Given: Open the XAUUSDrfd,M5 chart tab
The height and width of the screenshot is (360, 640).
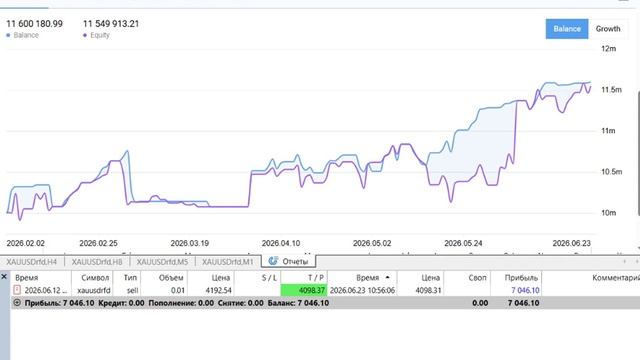Looking at the screenshot, I should 162,262.
